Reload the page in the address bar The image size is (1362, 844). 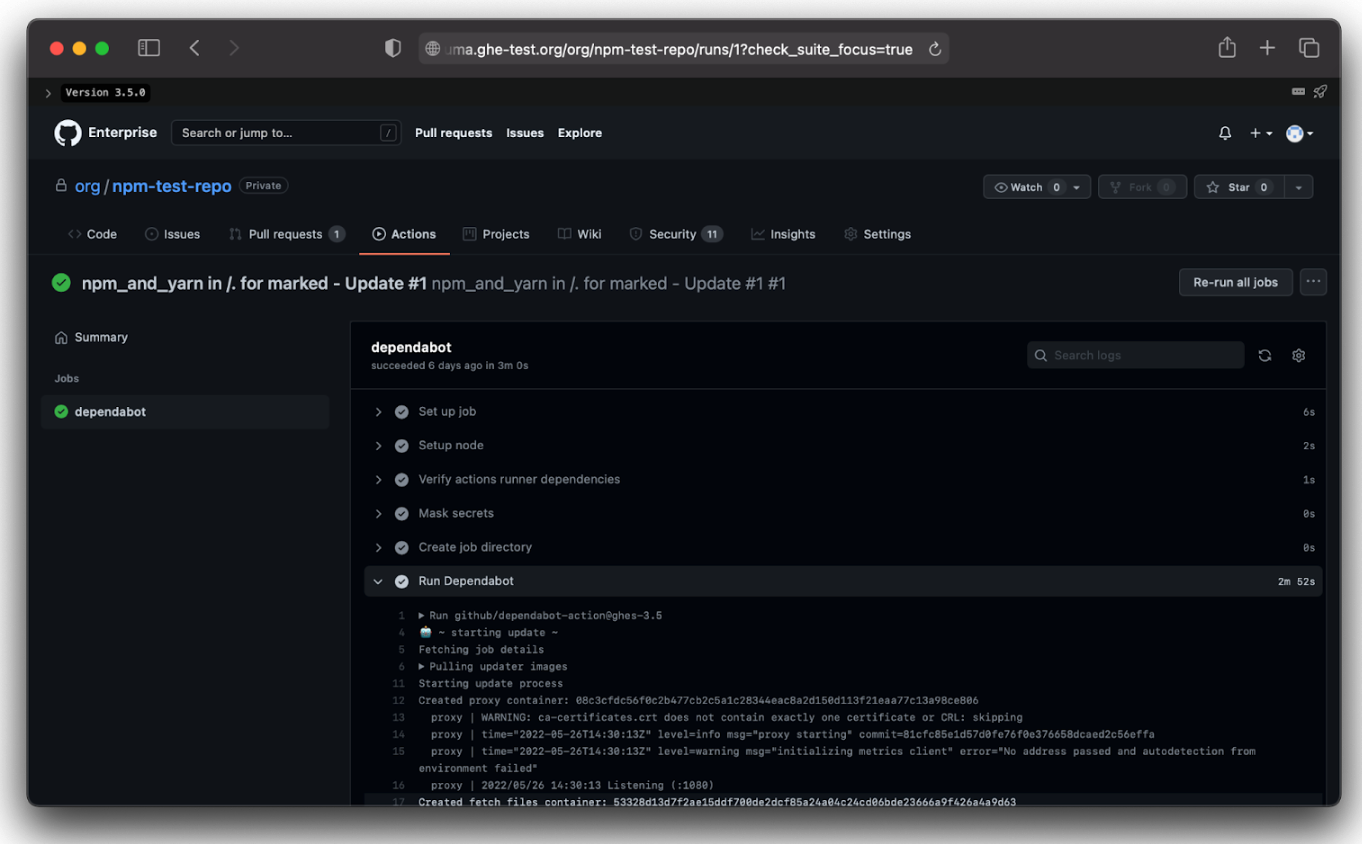click(935, 49)
